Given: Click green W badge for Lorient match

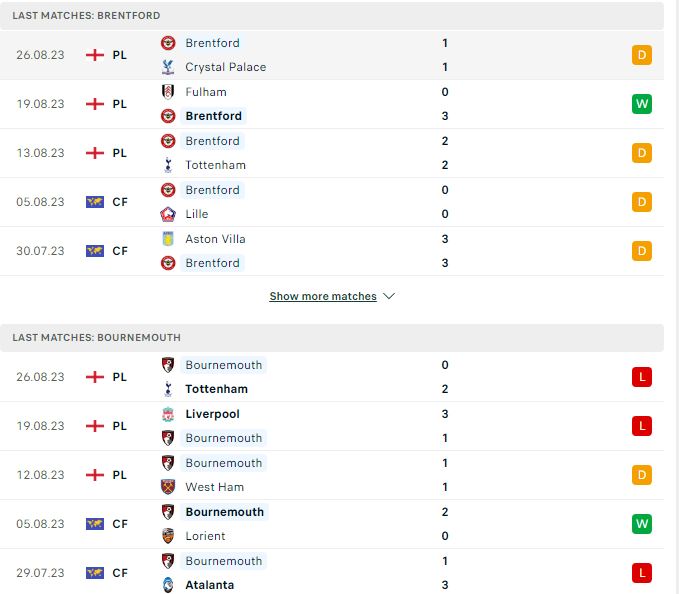Looking at the screenshot, I should click(x=642, y=524).
